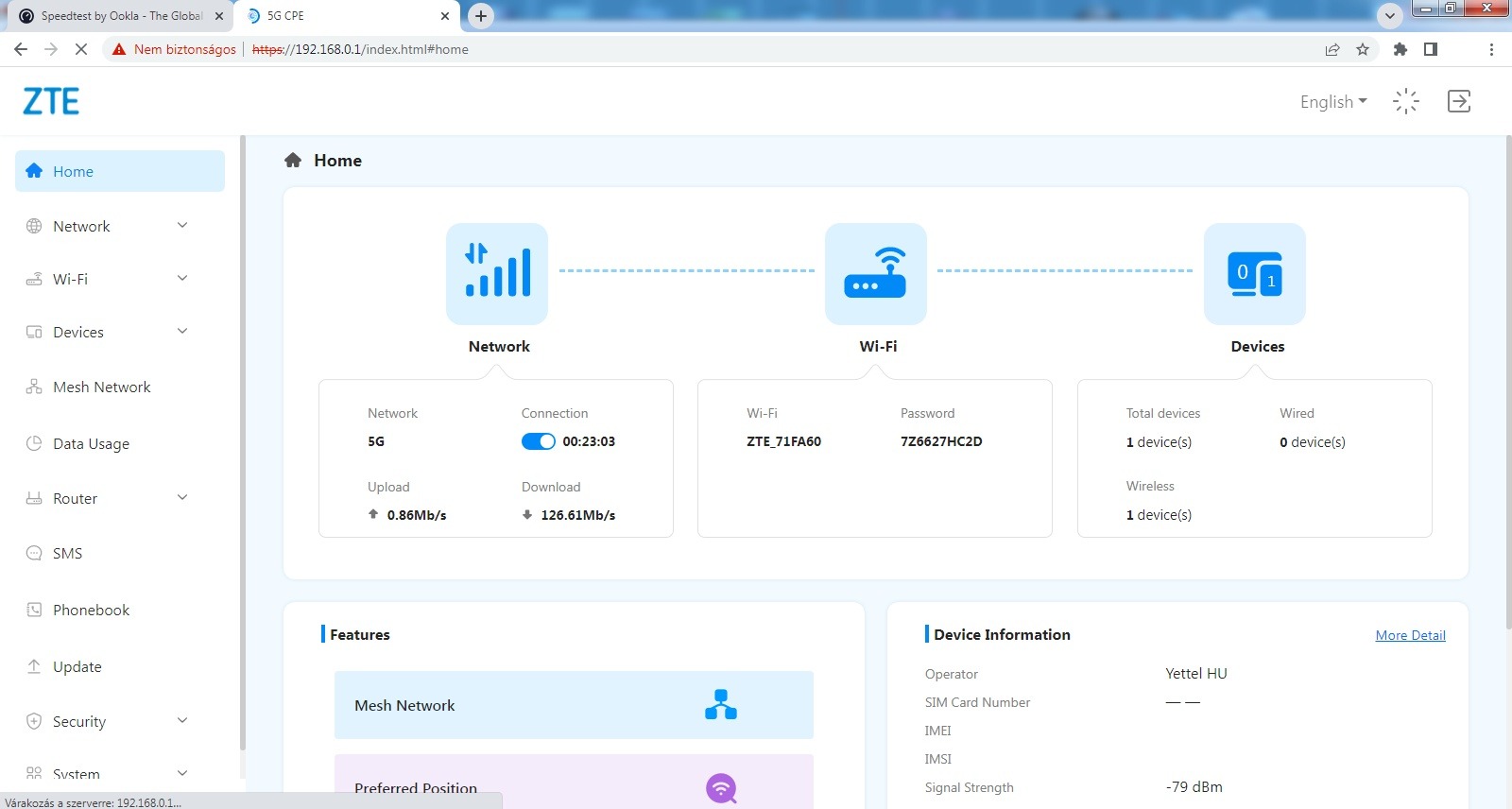Open the Network signal bars icon
1512x809 pixels.
497,274
